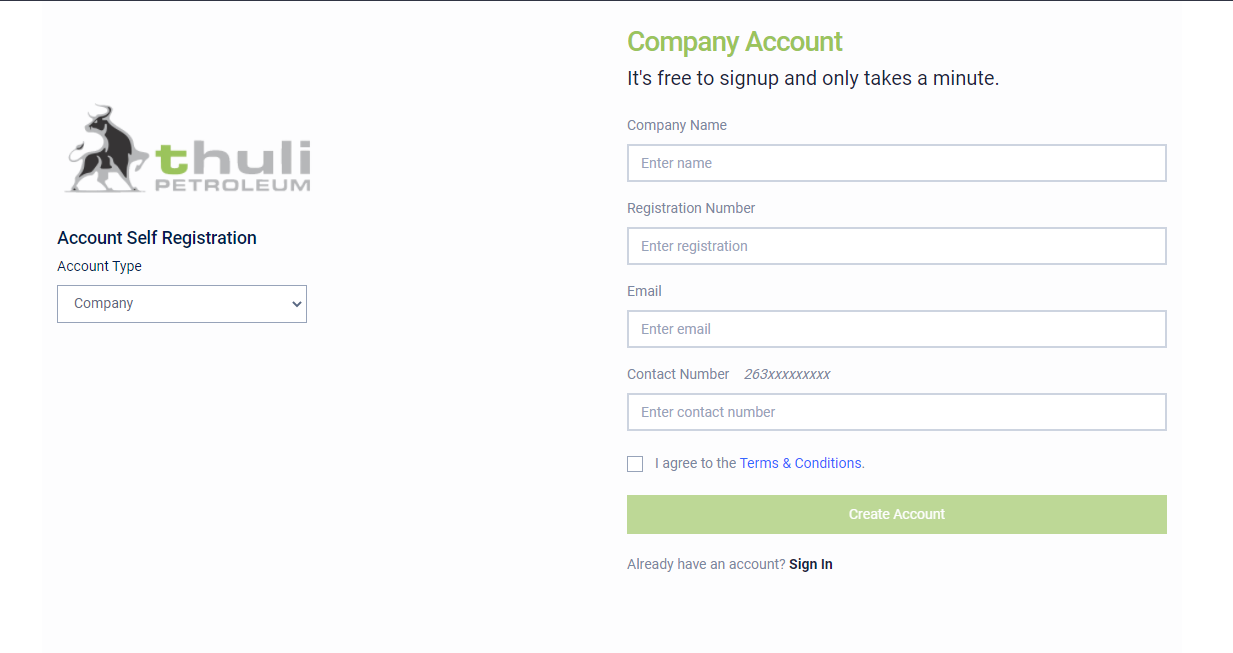Click the 'I agree to the' text
1233x653 pixels.
696,463
